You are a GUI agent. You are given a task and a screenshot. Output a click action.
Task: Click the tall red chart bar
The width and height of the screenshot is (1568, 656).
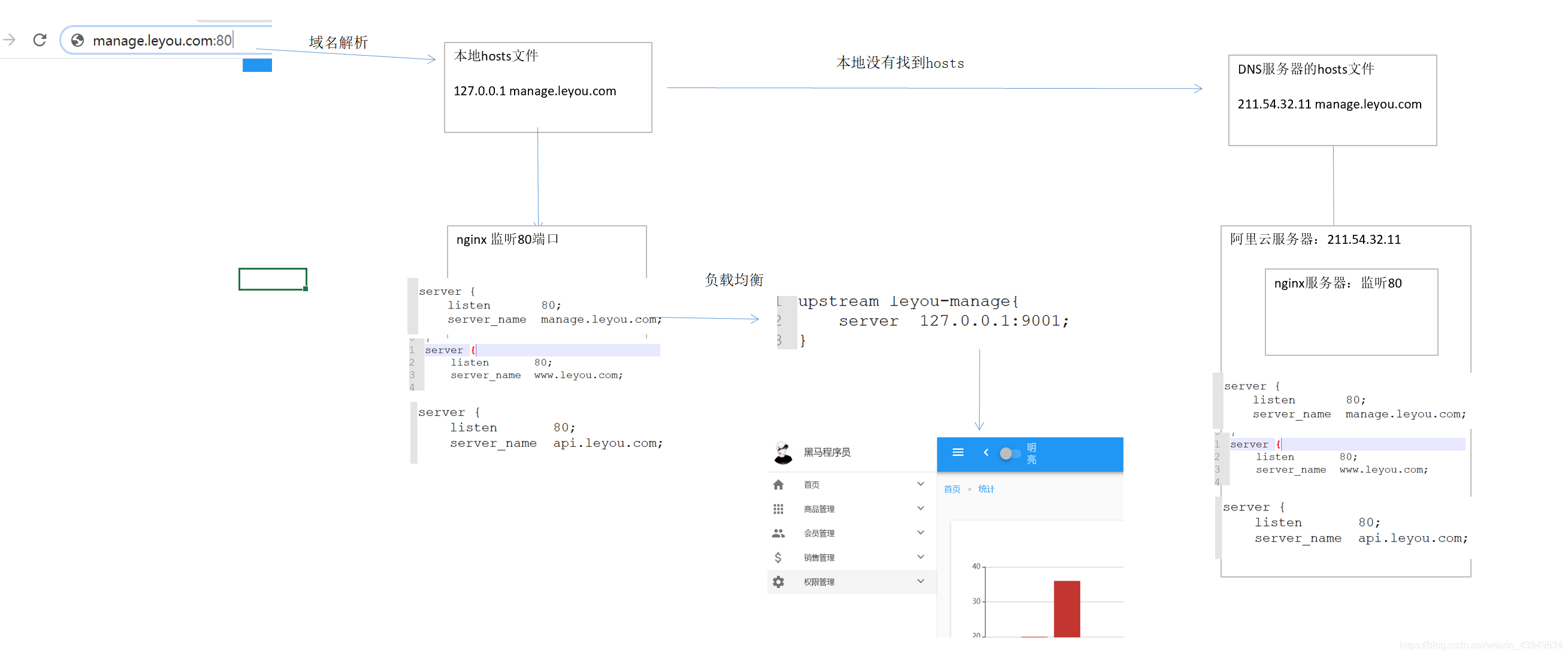pyautogui.click(x=1067, y=609)
